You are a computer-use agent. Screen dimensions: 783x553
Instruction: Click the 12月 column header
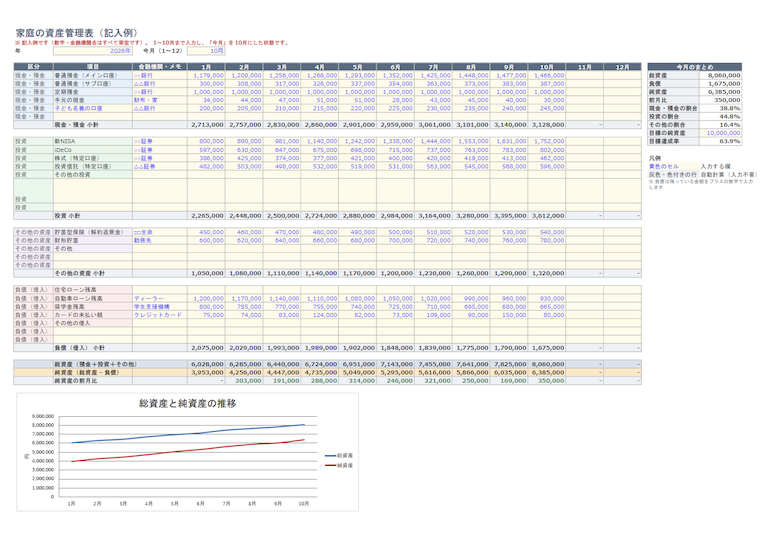[622, 67]
